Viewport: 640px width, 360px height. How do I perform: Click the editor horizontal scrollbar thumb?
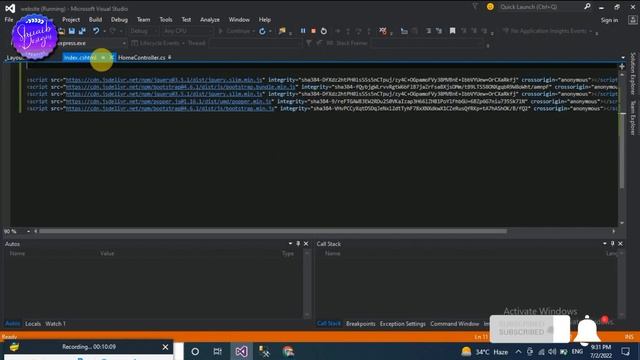coord(273,231)
